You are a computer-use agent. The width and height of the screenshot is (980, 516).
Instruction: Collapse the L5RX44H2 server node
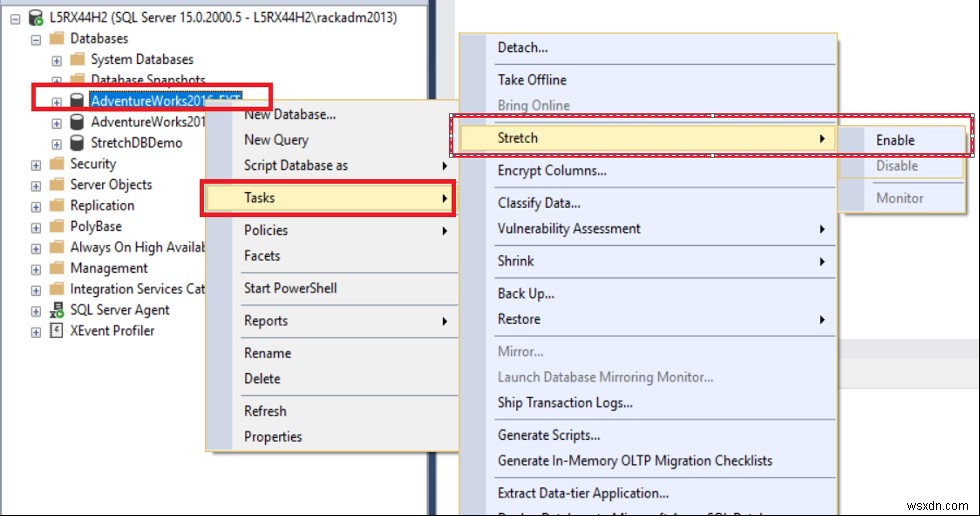(15, 19)
